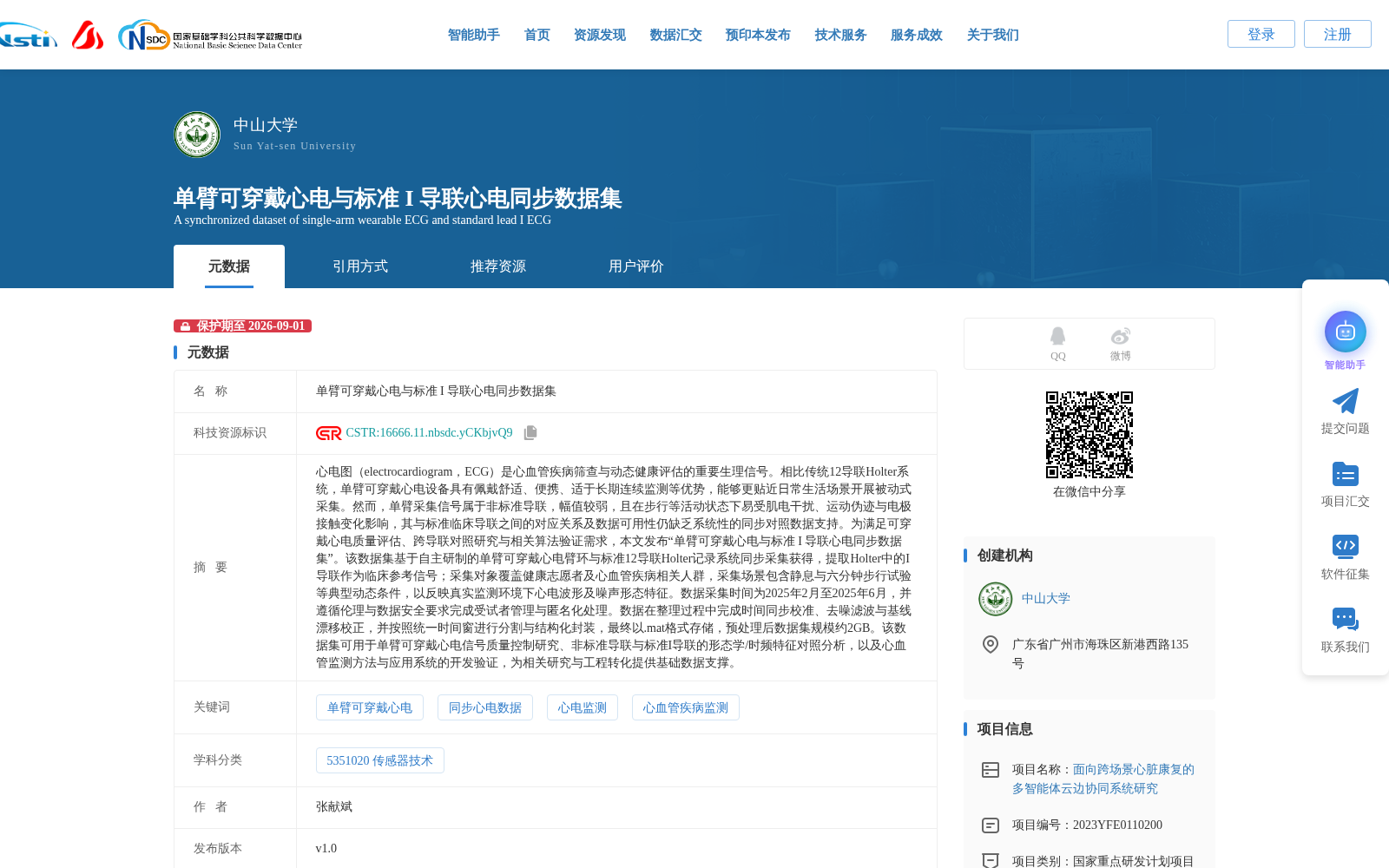Open 关于我们 menu item
Image resolution: width=1389 pixels, height=868 pixels.
click(x=993, y=35)
